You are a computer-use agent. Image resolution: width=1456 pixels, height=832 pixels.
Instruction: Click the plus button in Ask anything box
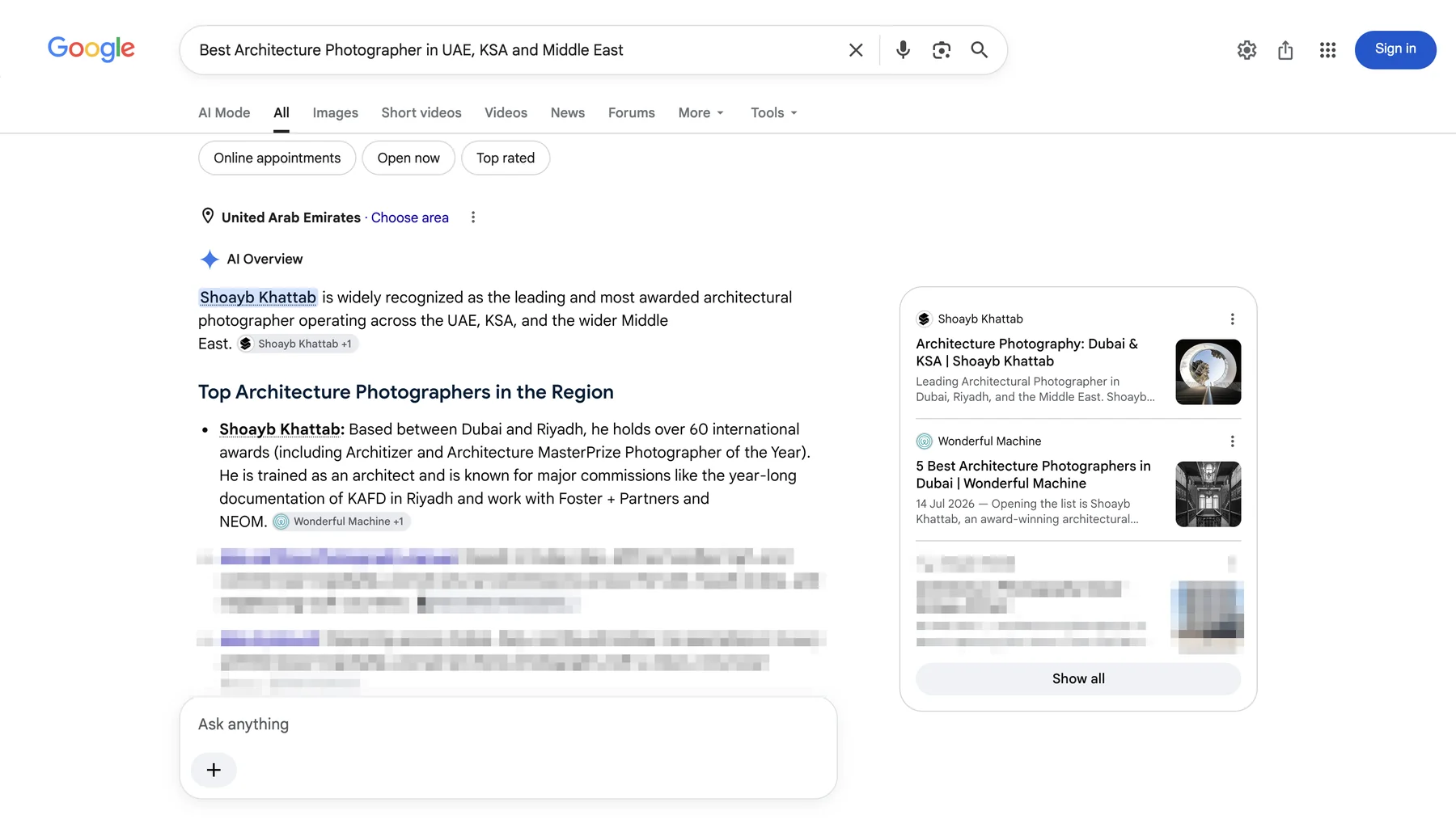pyautogui.click(x=214, y=770)
